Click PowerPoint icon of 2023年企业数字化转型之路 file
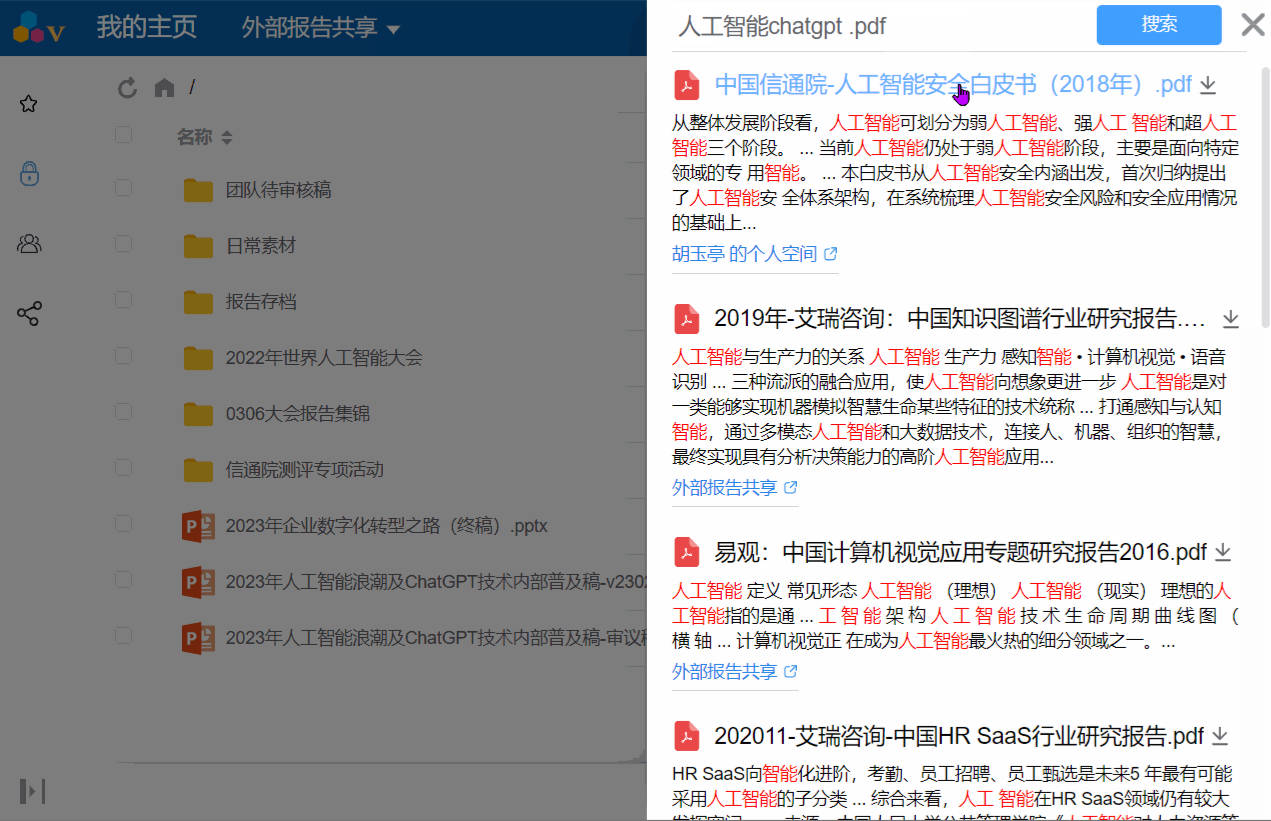This screenshot has height=821, width=1271. point(199,526)
